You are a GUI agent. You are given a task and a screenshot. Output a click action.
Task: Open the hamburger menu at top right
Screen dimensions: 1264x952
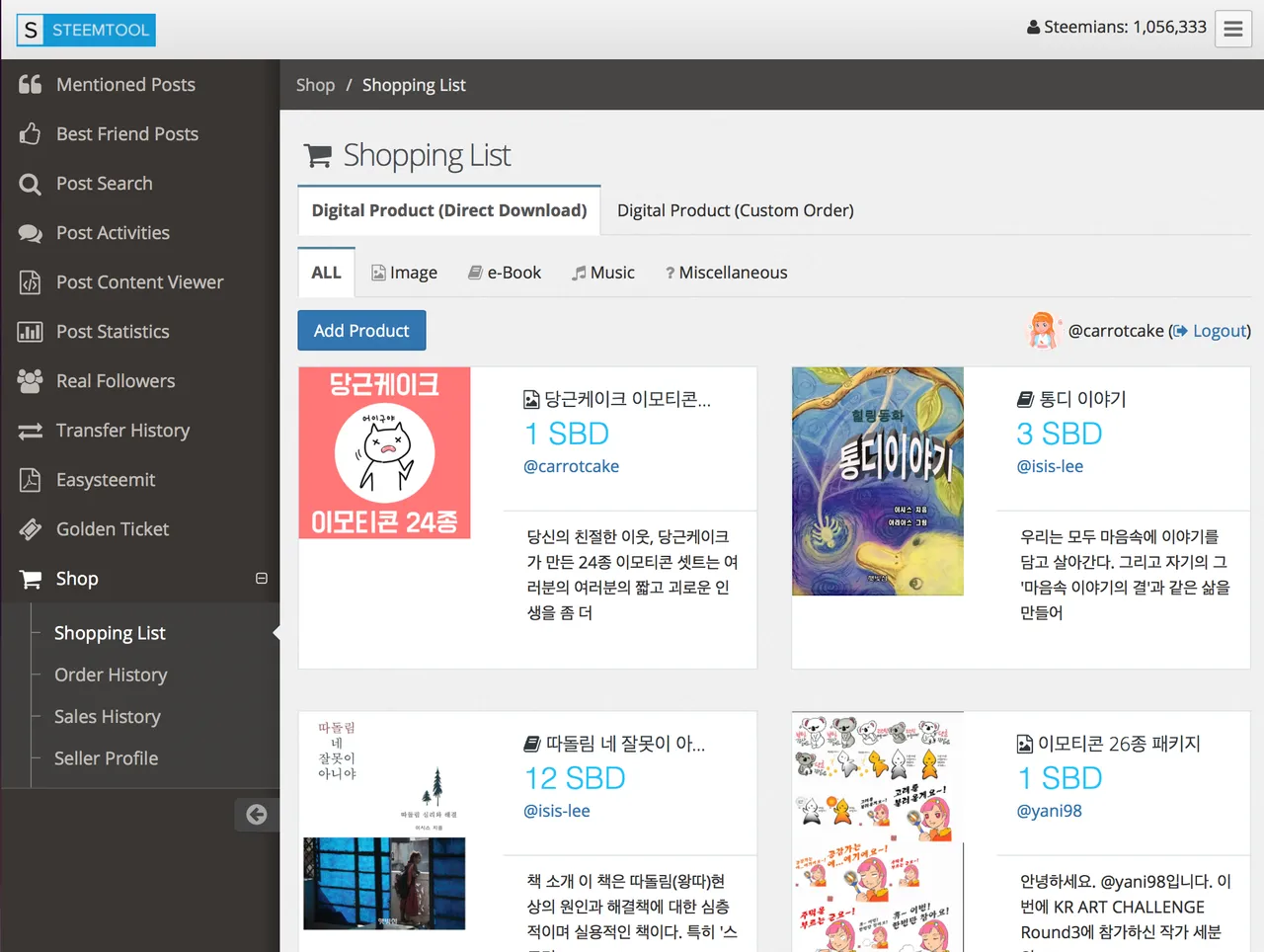(x=1232, y=30)
